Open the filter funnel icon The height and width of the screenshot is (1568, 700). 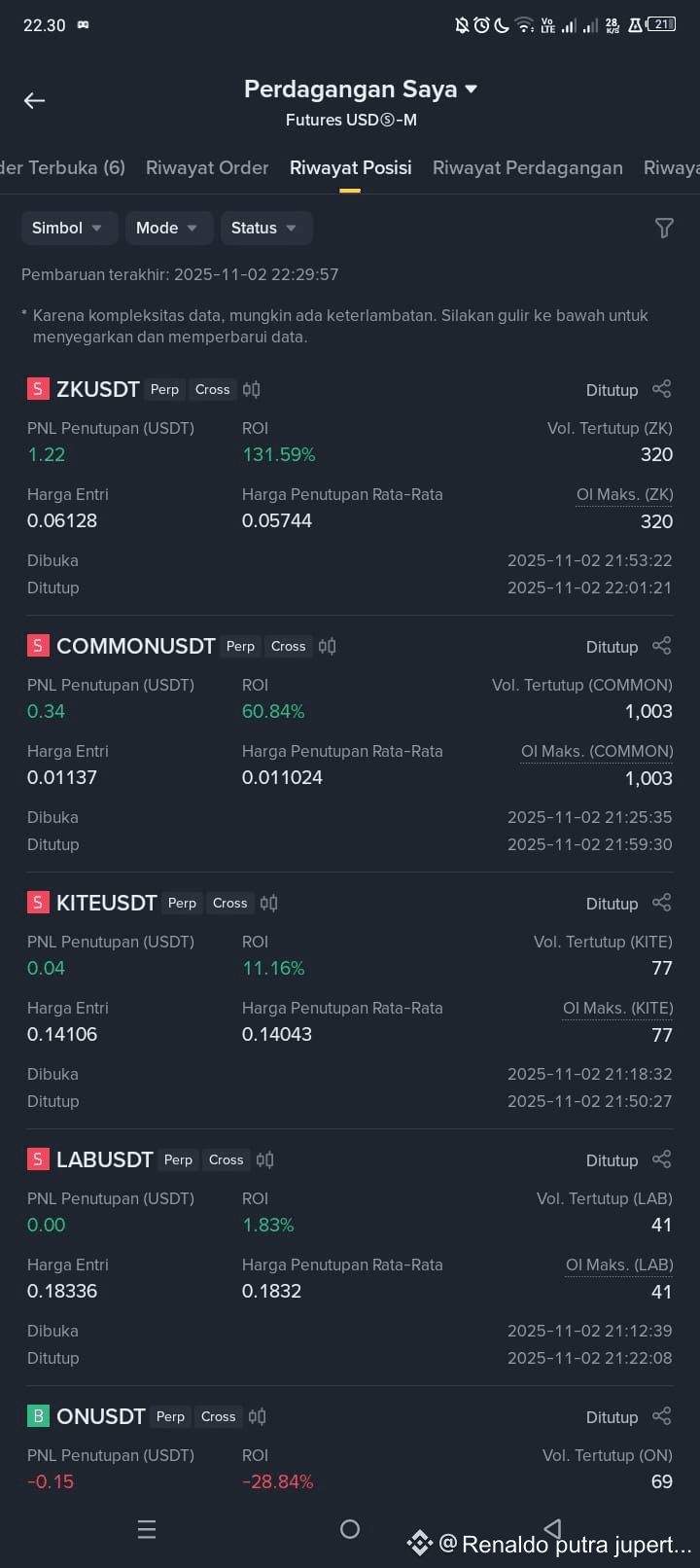coord(664,228)
